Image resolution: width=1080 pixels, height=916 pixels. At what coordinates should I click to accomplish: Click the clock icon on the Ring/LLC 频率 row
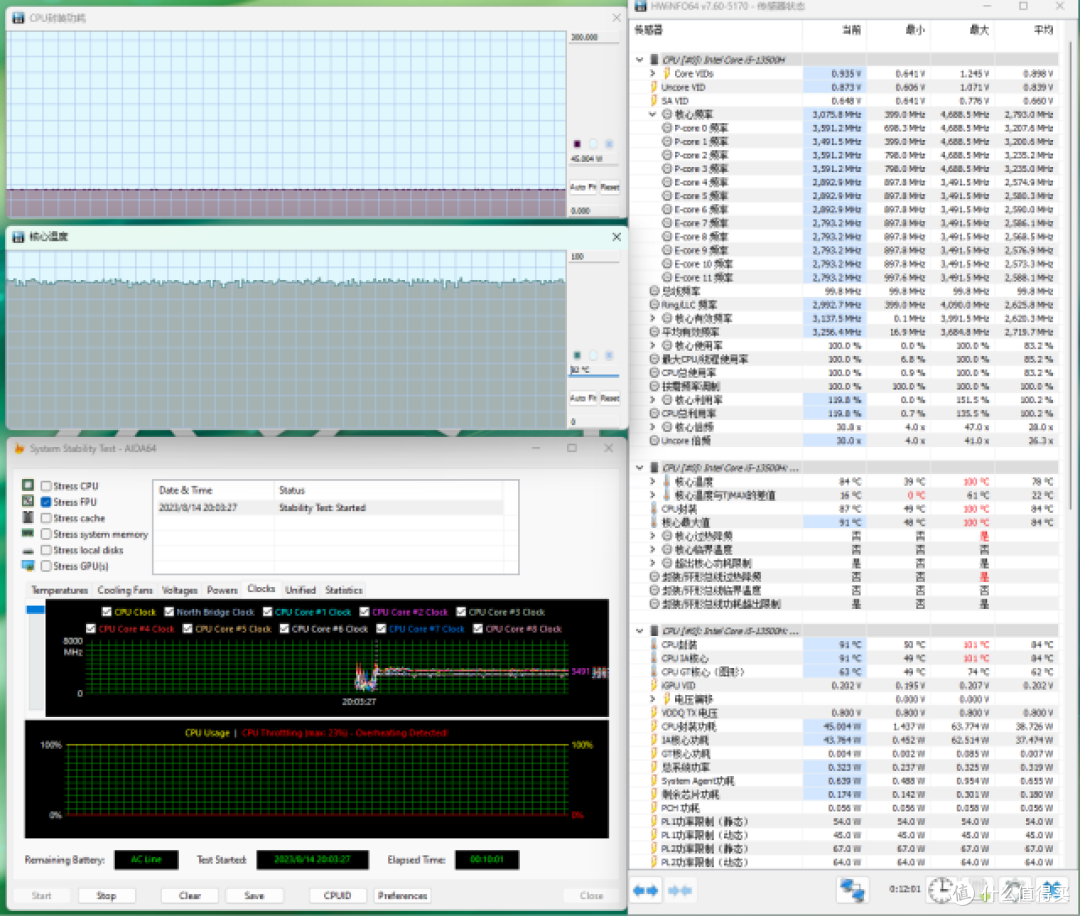654,304
